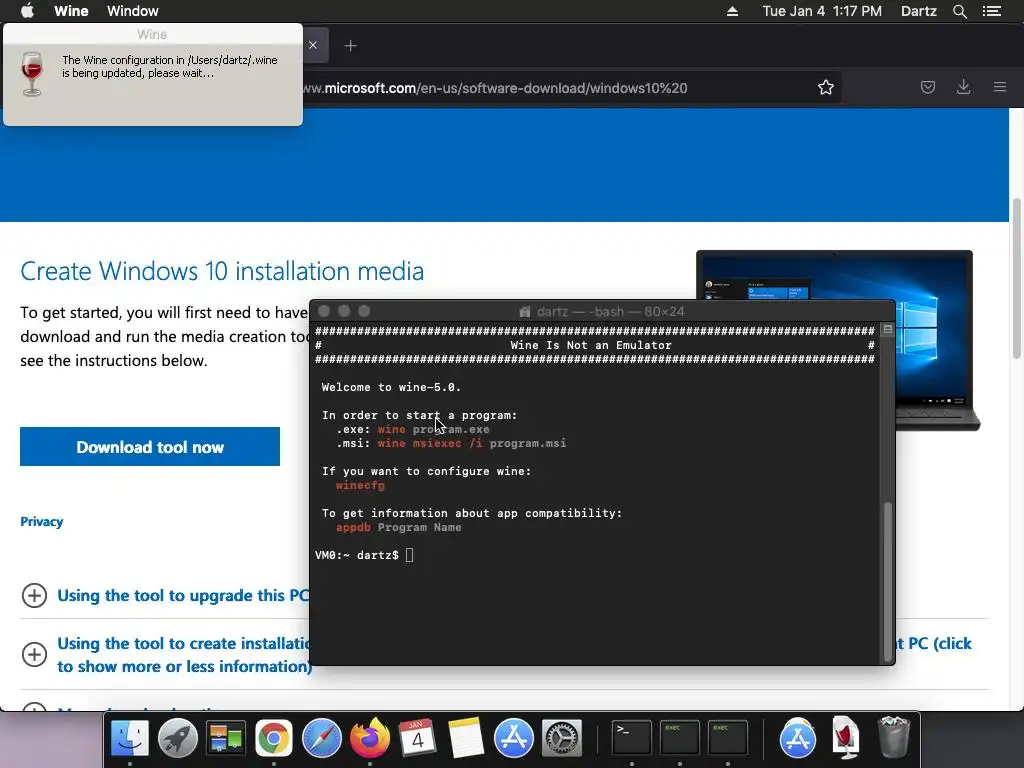Viewport: 1024px width, 768px height.
Task: Open Terminal icon in the Dock
Action: tap(632, 738)
